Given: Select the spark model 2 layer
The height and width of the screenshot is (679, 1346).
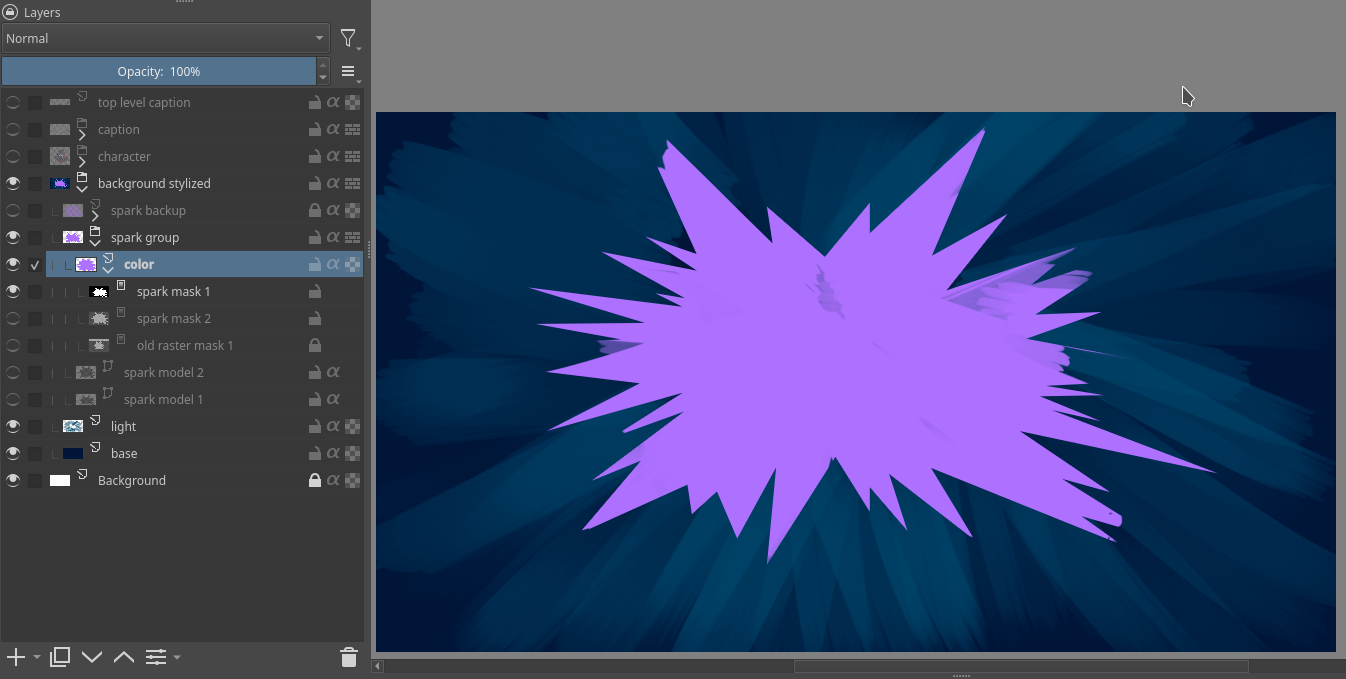Looking at the screenshot, I should point(163,372).
